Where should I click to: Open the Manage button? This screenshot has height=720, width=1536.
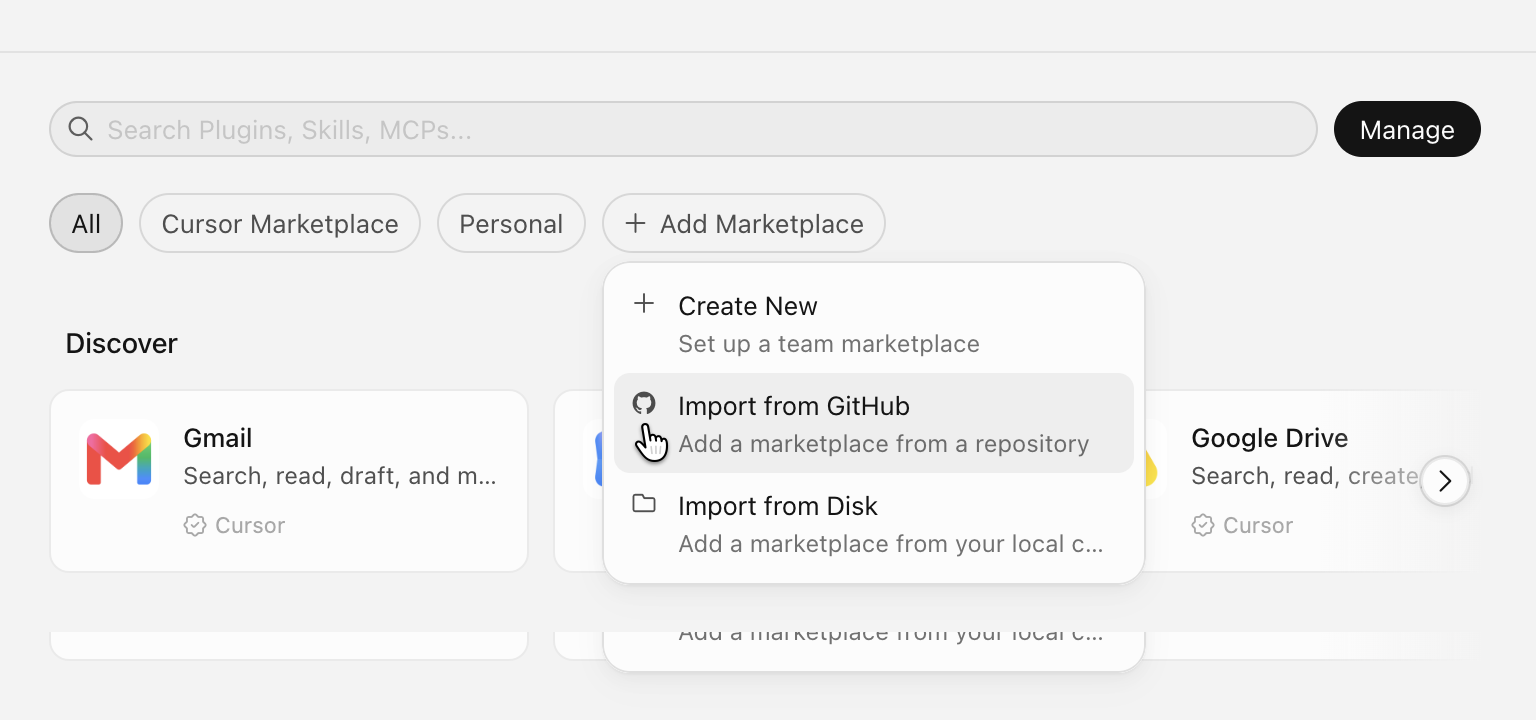point(1407,129)
